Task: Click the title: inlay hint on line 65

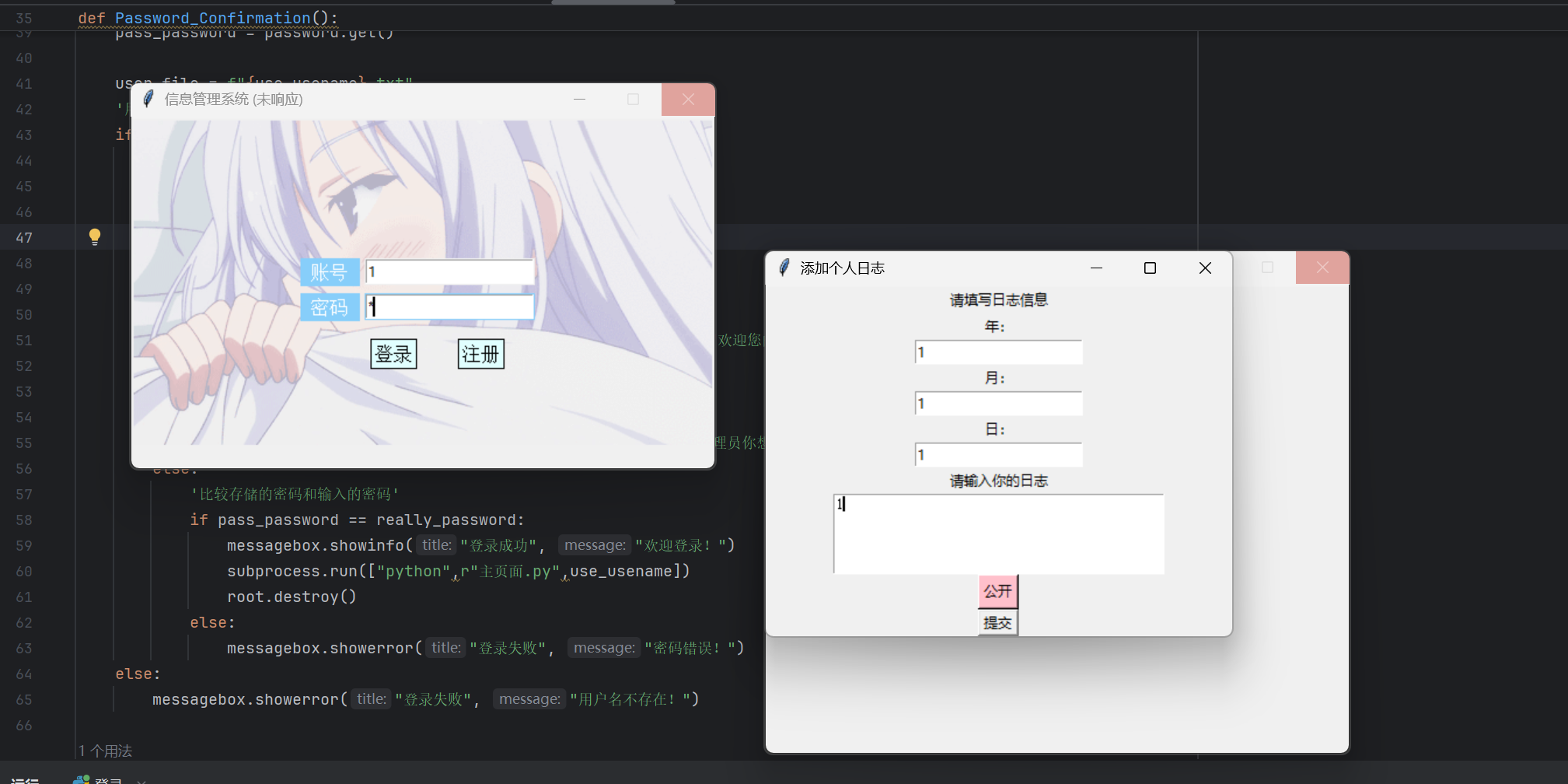Action: click(371, 699)
